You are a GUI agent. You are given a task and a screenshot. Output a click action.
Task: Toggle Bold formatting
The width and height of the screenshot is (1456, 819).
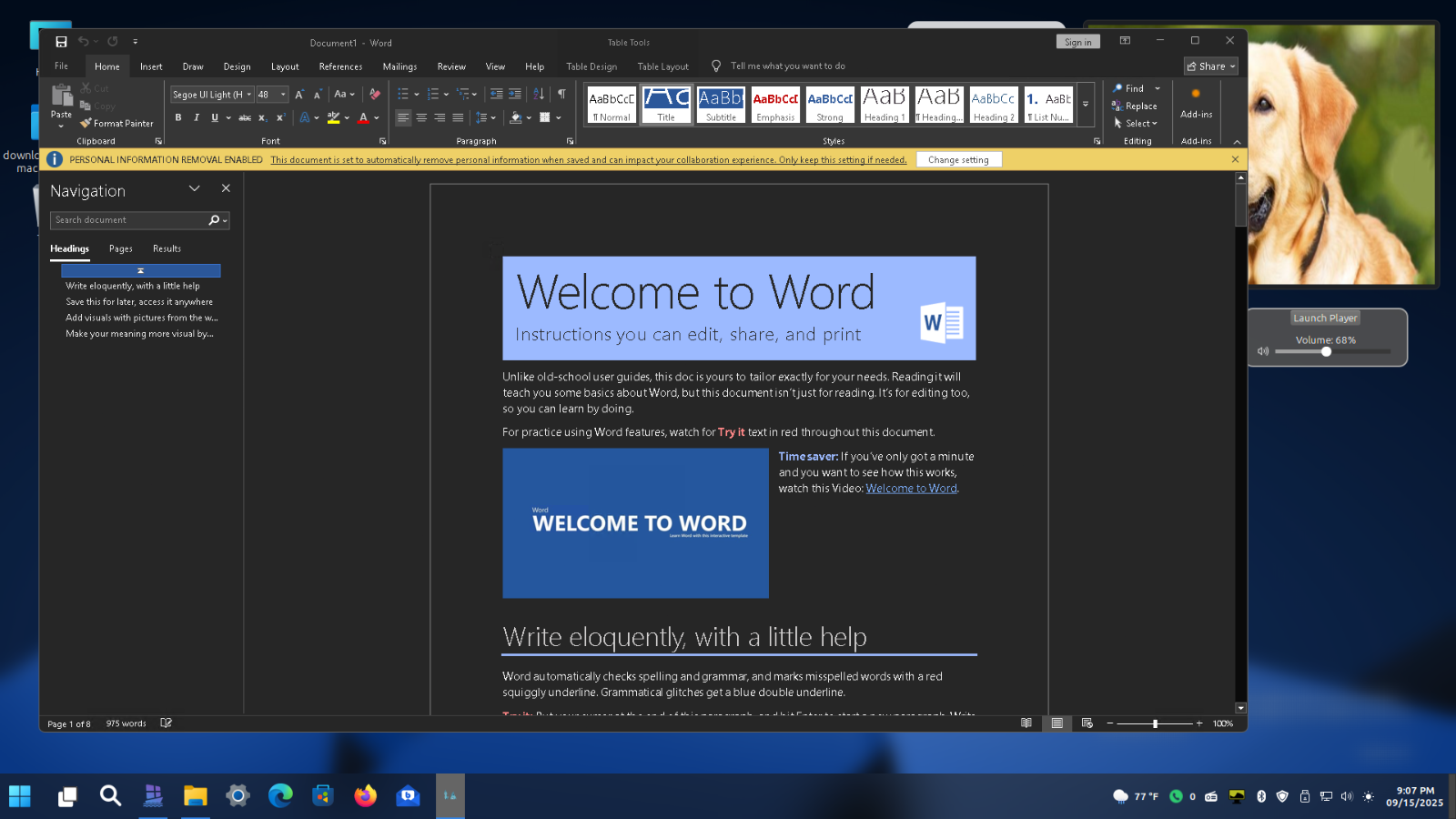coord(178,117)
